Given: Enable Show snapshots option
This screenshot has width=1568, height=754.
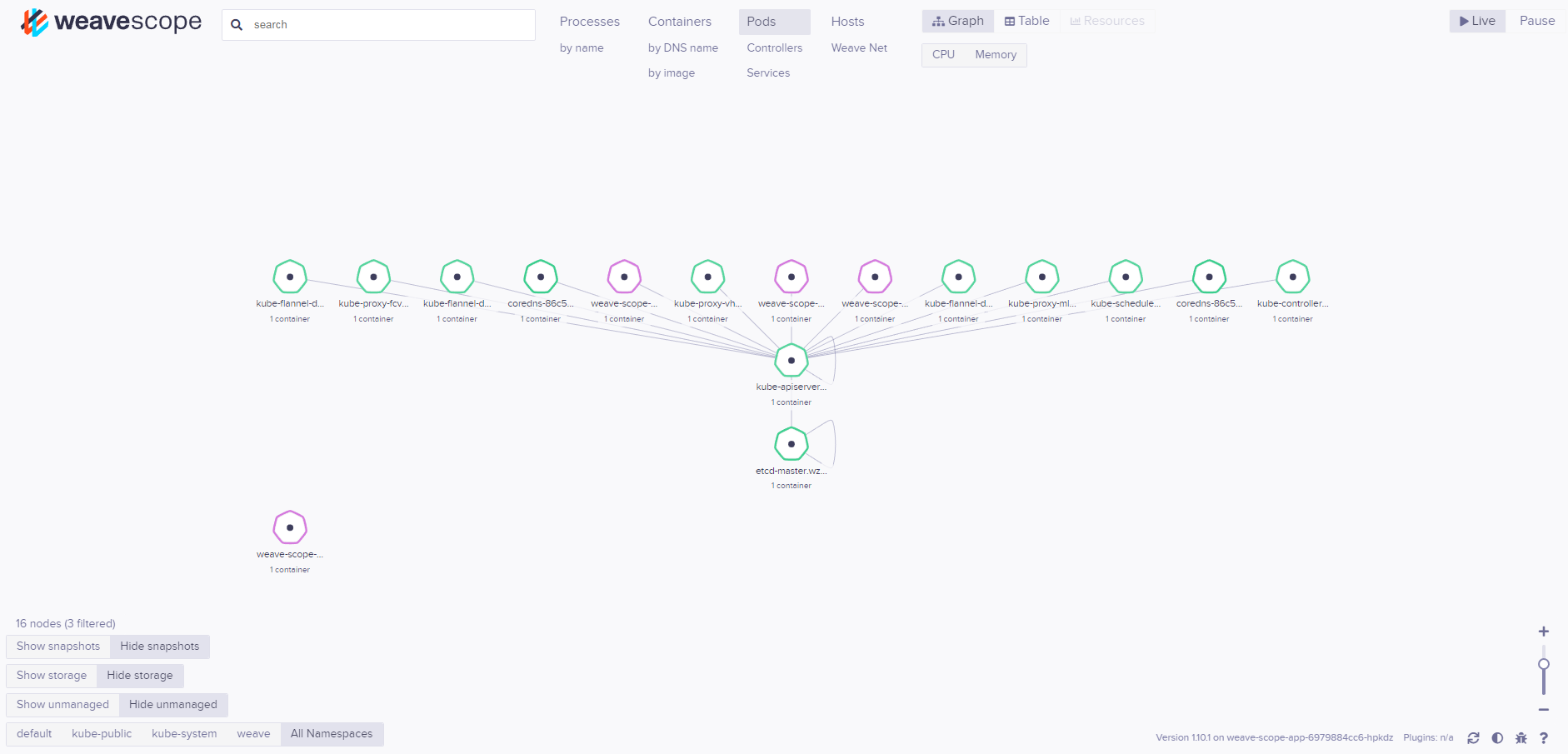Looking at the screenshot, I should 58,647.
